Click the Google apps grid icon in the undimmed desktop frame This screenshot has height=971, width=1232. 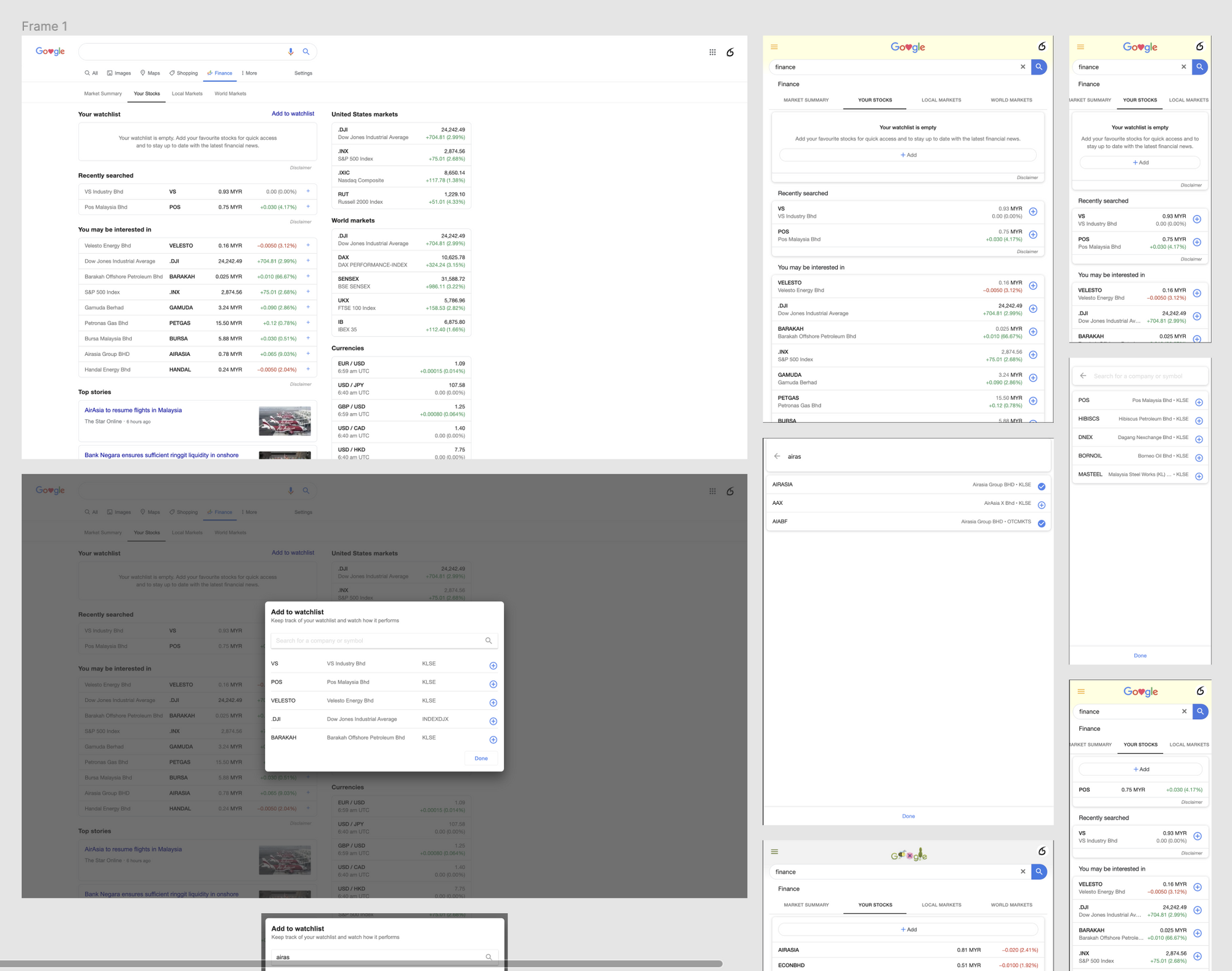tap(712, 52)
